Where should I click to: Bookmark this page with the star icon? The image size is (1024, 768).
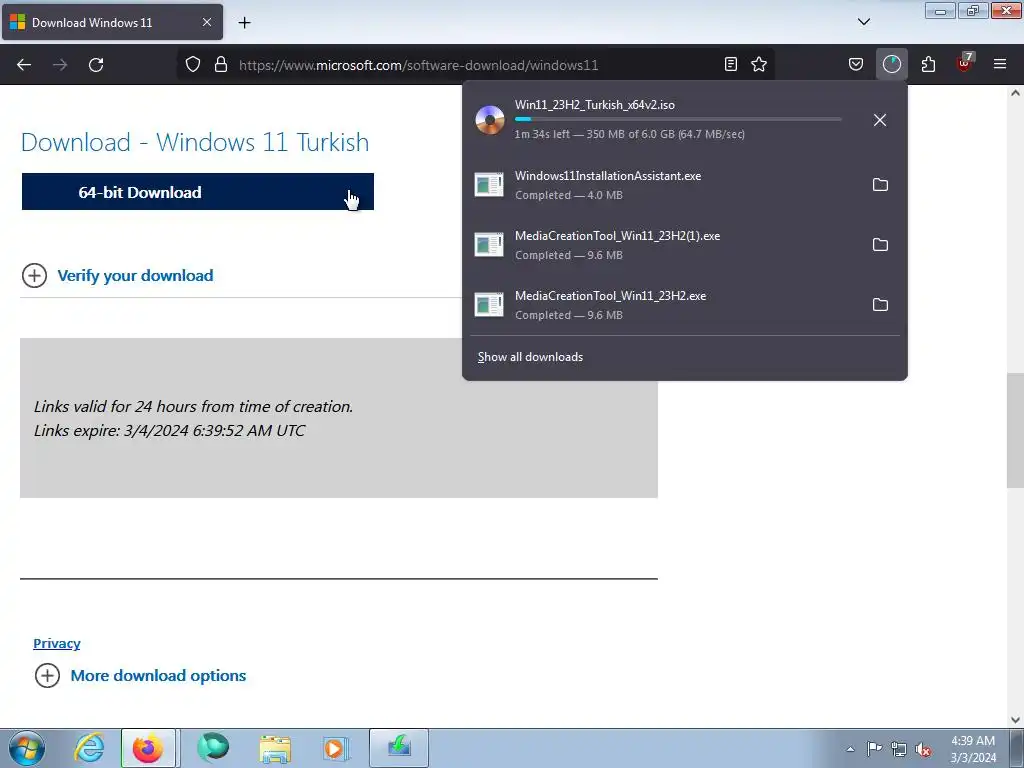point(759,64)
